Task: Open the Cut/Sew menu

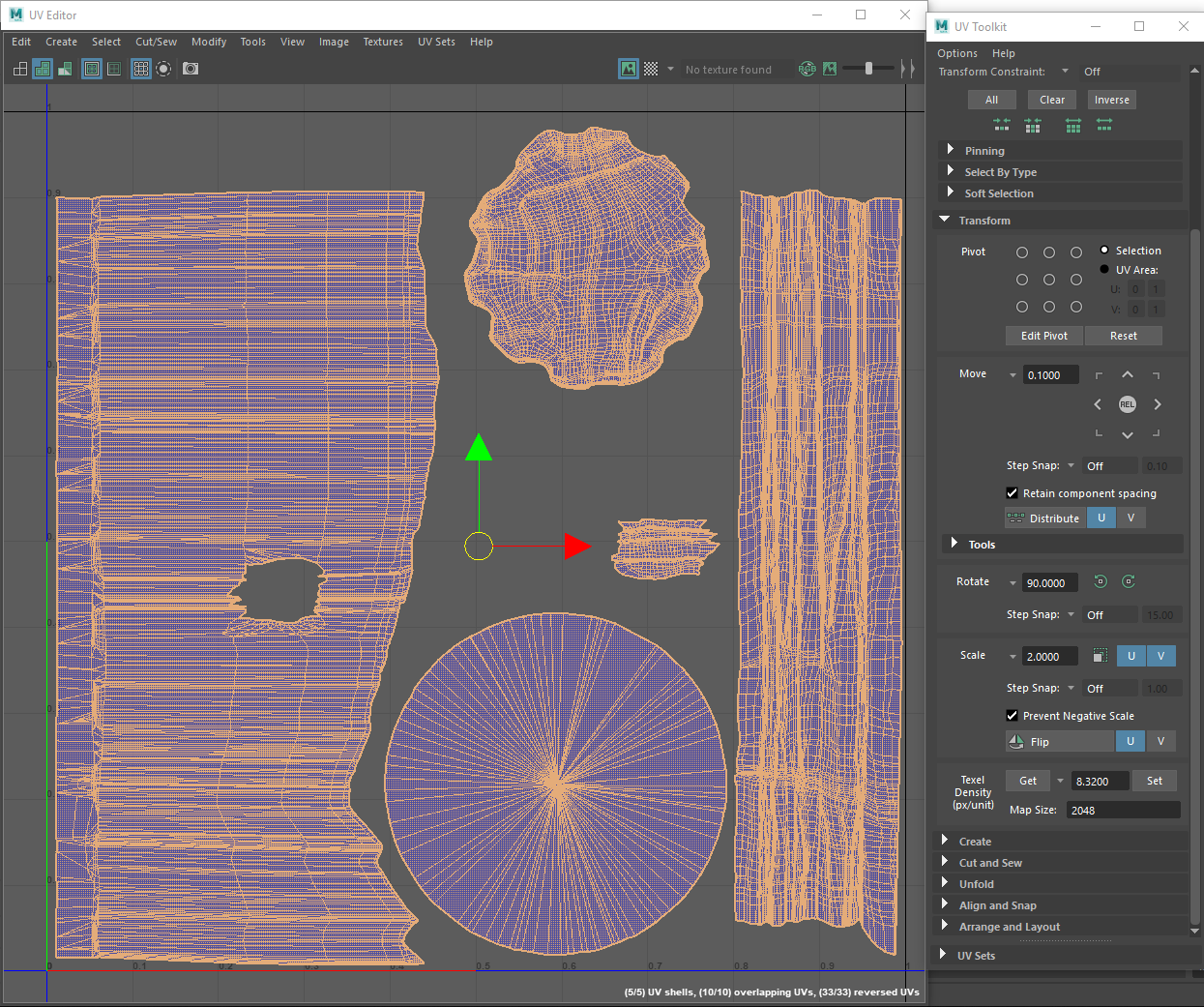Action: (156, 42)
